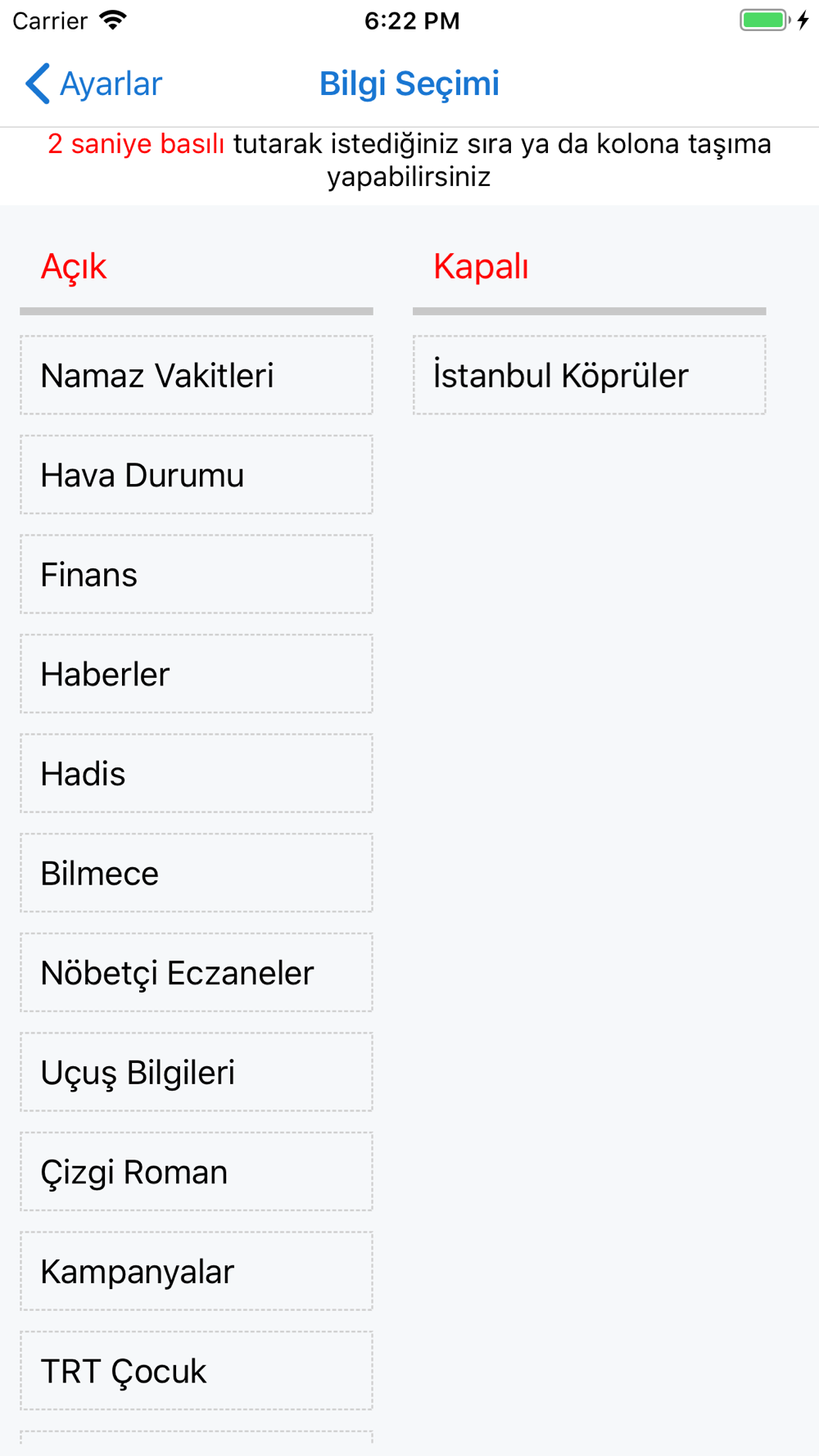819x1456 pixels.
Task: Select the Hava Durumu item
Action: point(197,475)
